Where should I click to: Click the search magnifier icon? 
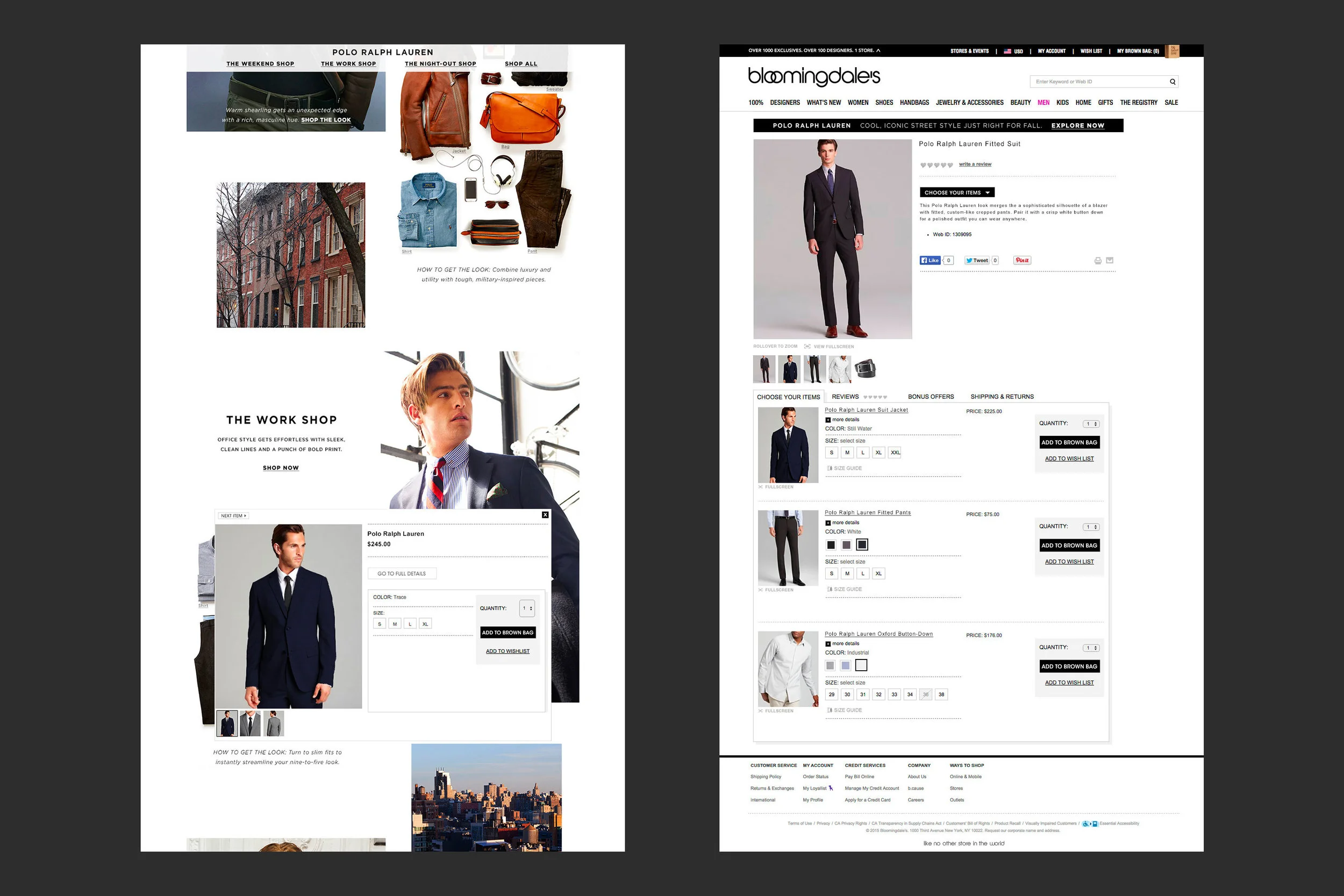pos(1173,82)
